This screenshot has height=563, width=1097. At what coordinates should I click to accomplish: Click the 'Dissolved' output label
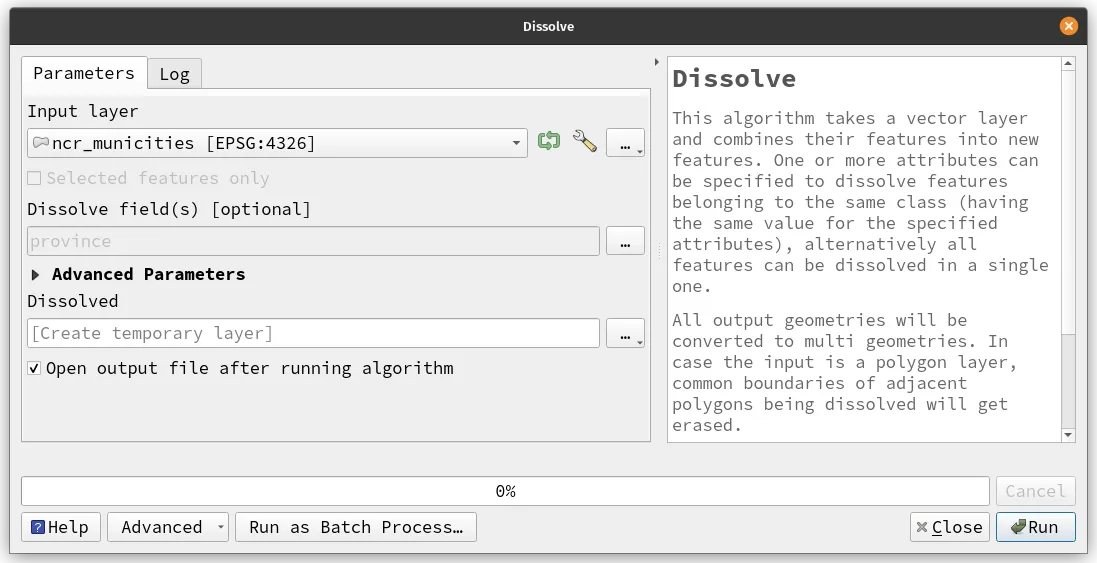pos(73,301)
